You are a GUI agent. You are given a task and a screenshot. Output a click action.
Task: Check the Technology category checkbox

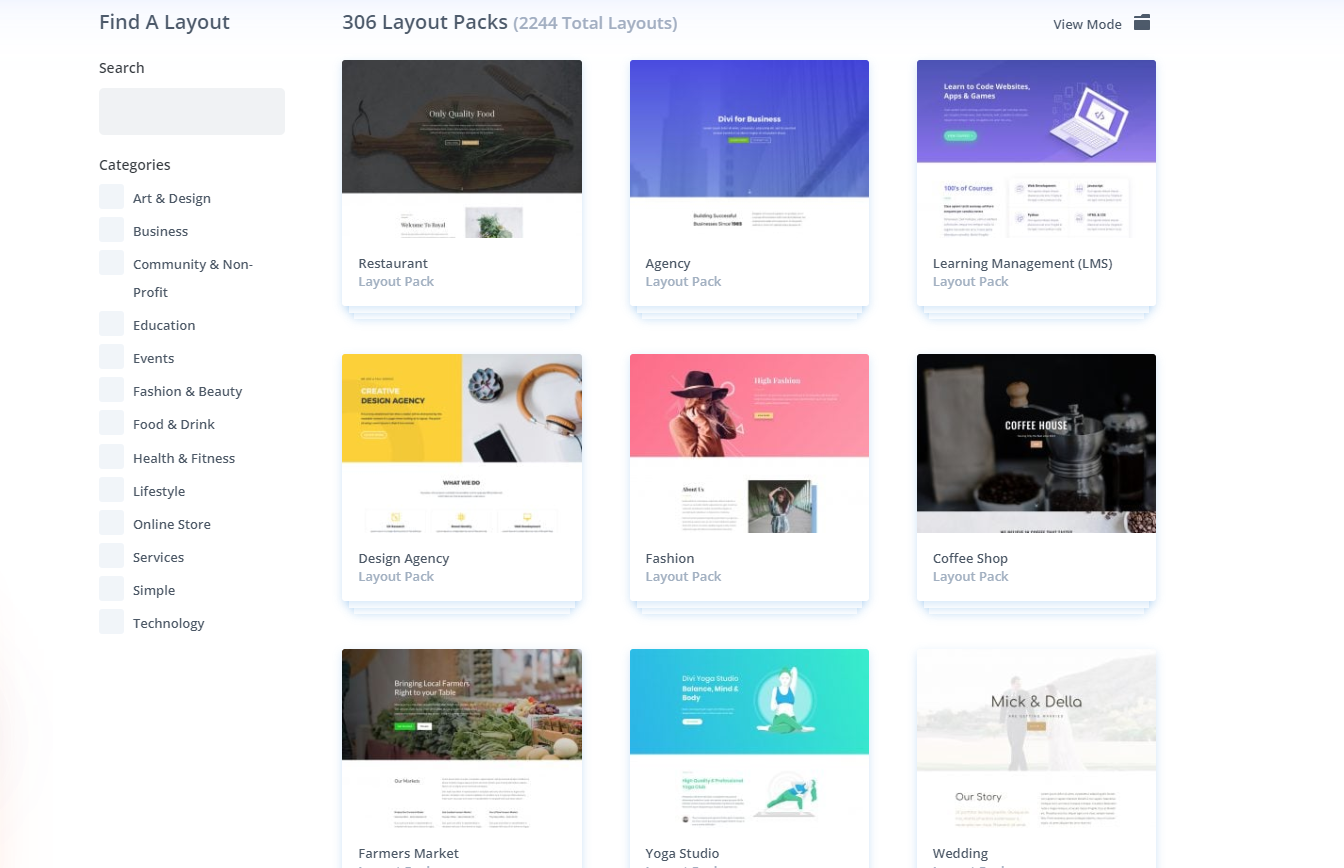[111, 622]
